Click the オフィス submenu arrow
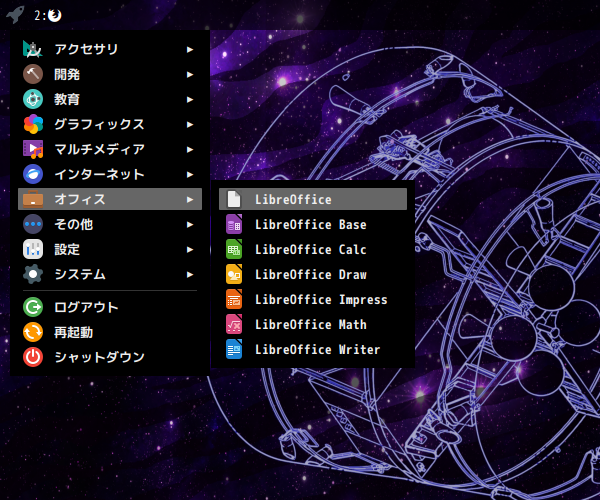600x500 pixels. (x=190, y=199)
